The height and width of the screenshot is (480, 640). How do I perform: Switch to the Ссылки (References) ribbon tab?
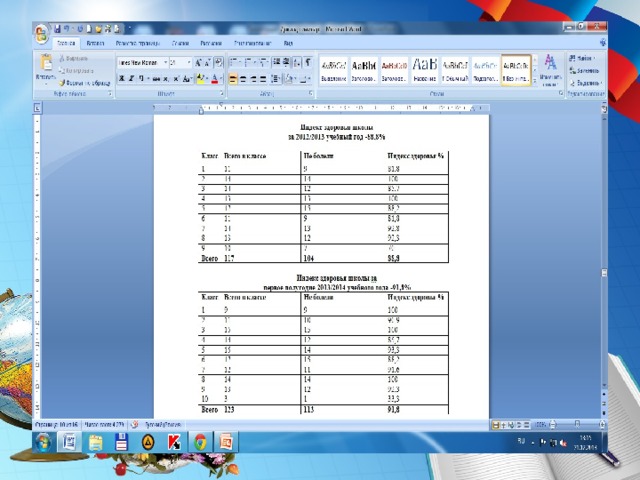click(x=180, y=43)
